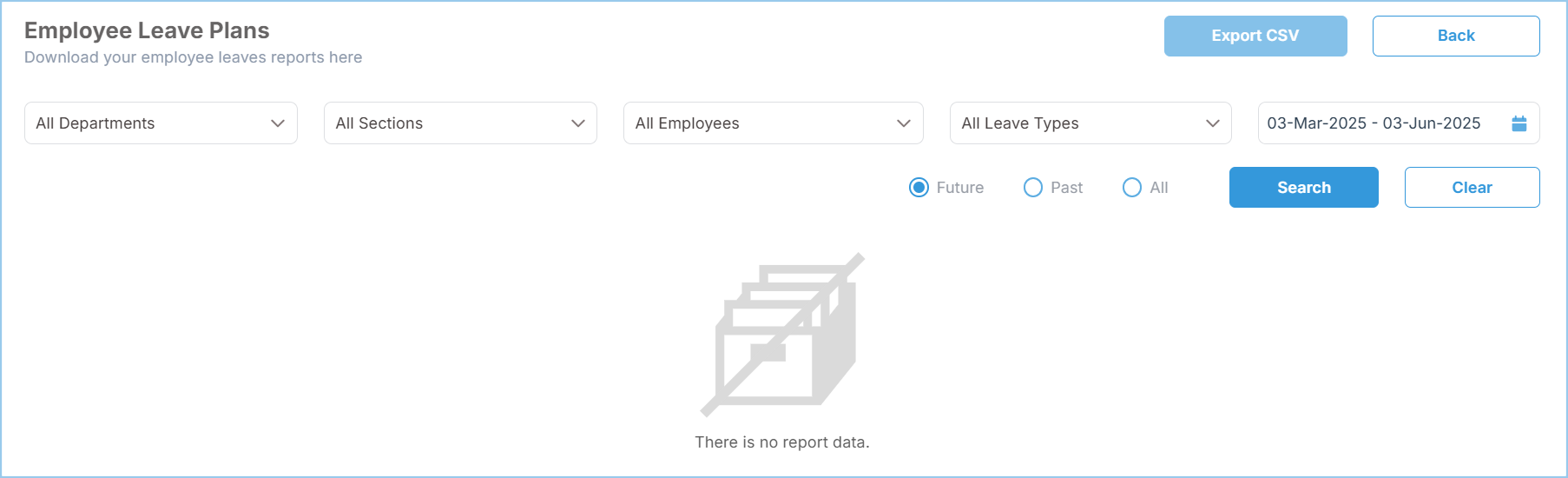Go back using the Back button
This screenshot has width=1568, height=478.
(x=1456, y=36)
